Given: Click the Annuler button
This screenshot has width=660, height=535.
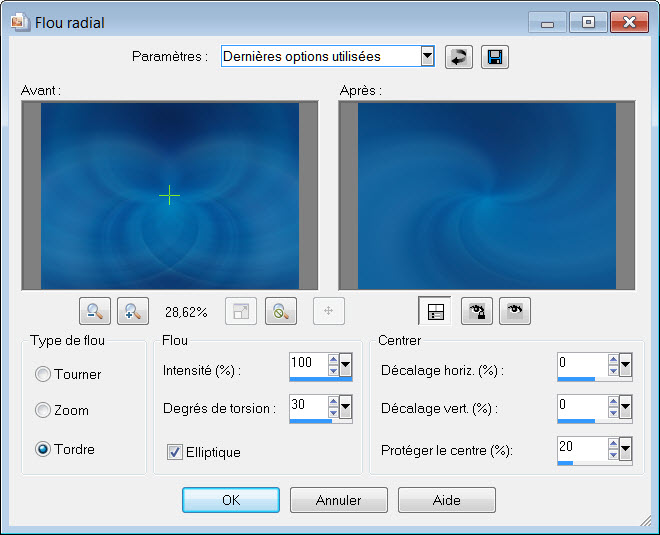Looking at the screenshot, I should (x=338, y=500).
